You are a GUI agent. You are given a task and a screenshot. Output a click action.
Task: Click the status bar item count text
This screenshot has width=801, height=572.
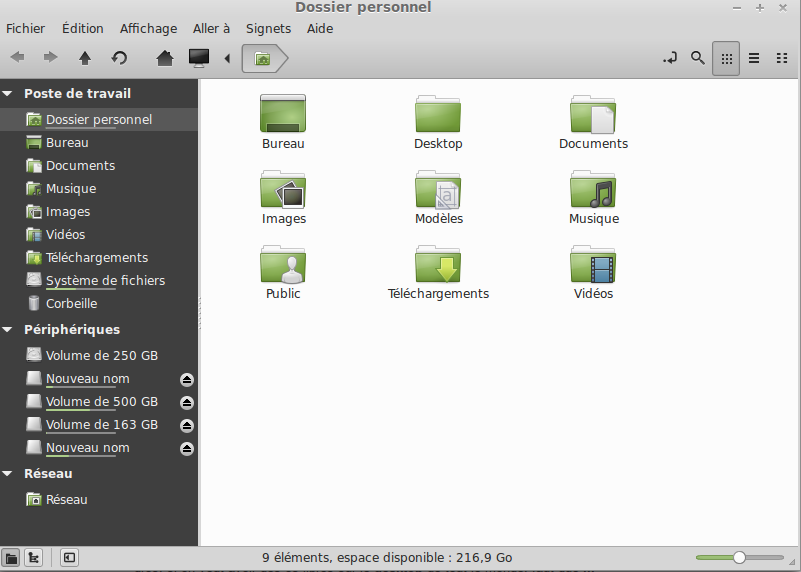tap(387, 557)
